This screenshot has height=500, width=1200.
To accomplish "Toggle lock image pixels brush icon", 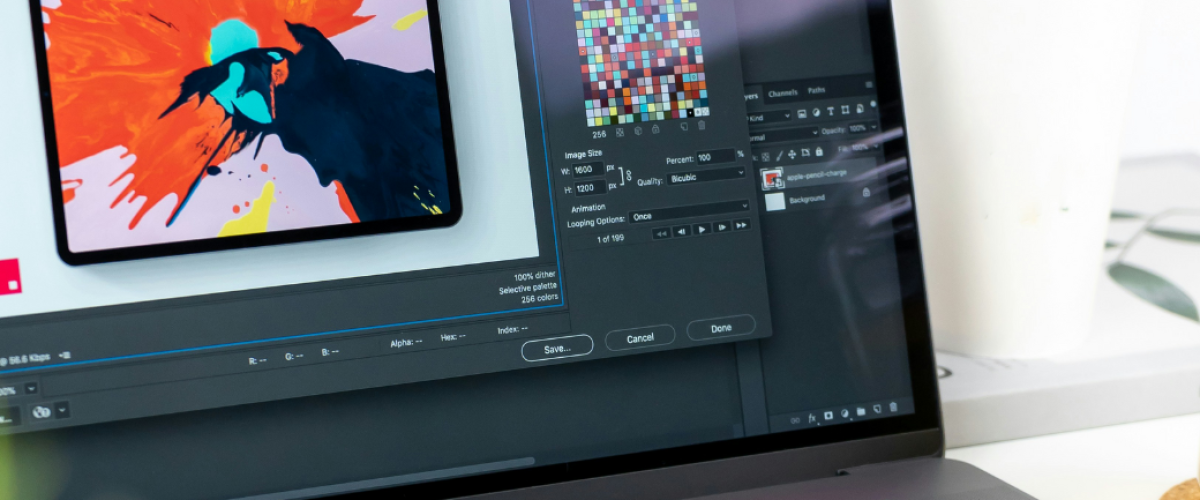I will (778, 156).
